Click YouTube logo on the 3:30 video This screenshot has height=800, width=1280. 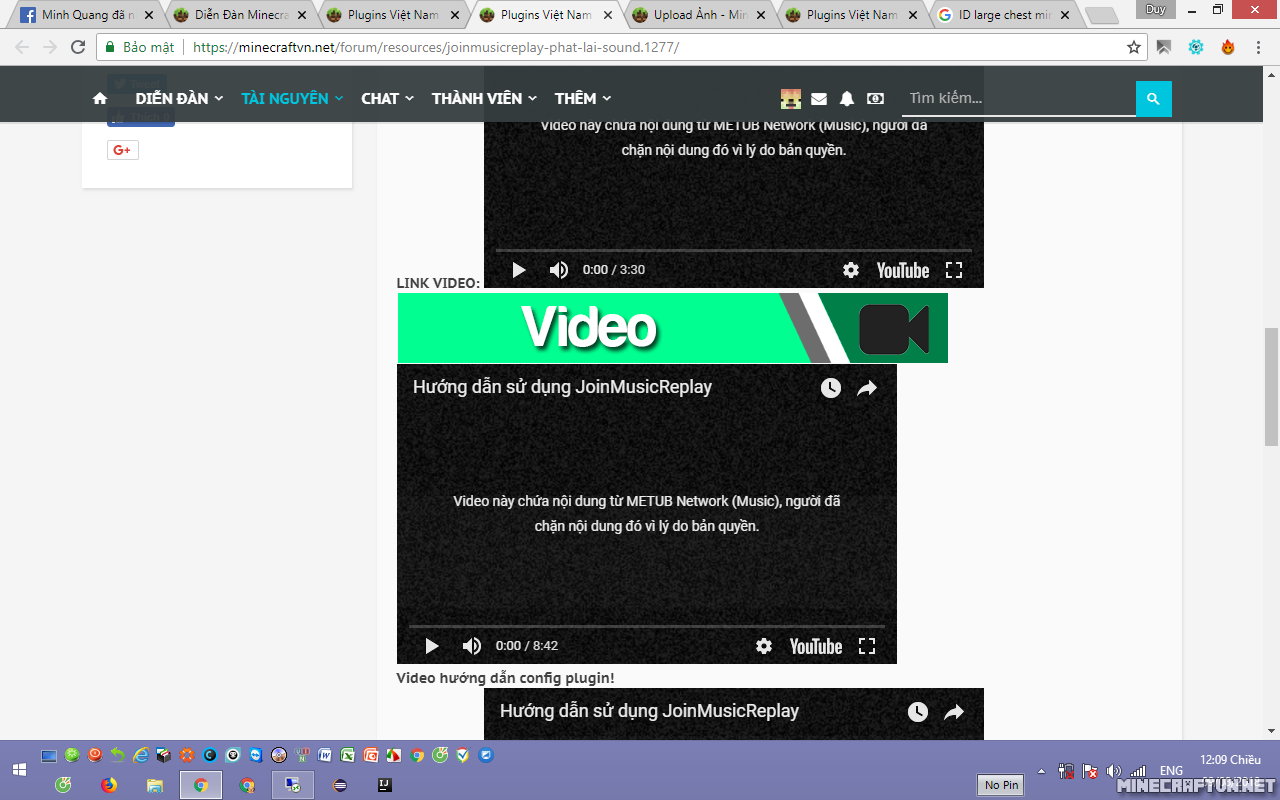point(903,270)
